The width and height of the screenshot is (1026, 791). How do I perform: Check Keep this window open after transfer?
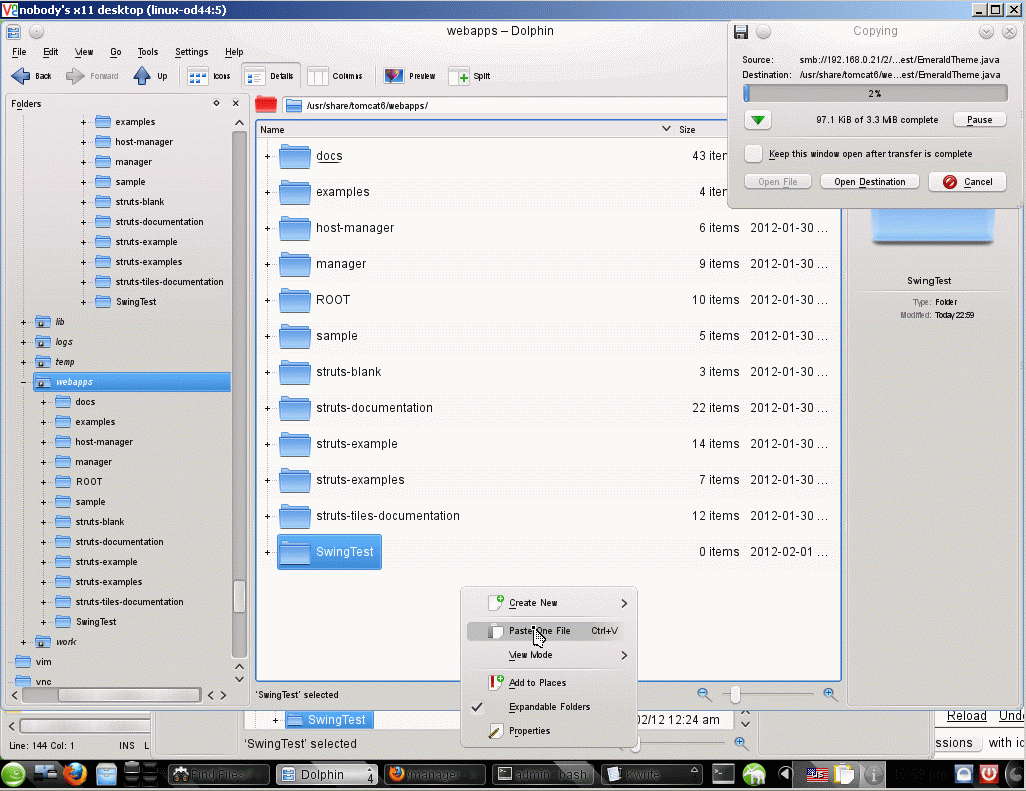754,154
